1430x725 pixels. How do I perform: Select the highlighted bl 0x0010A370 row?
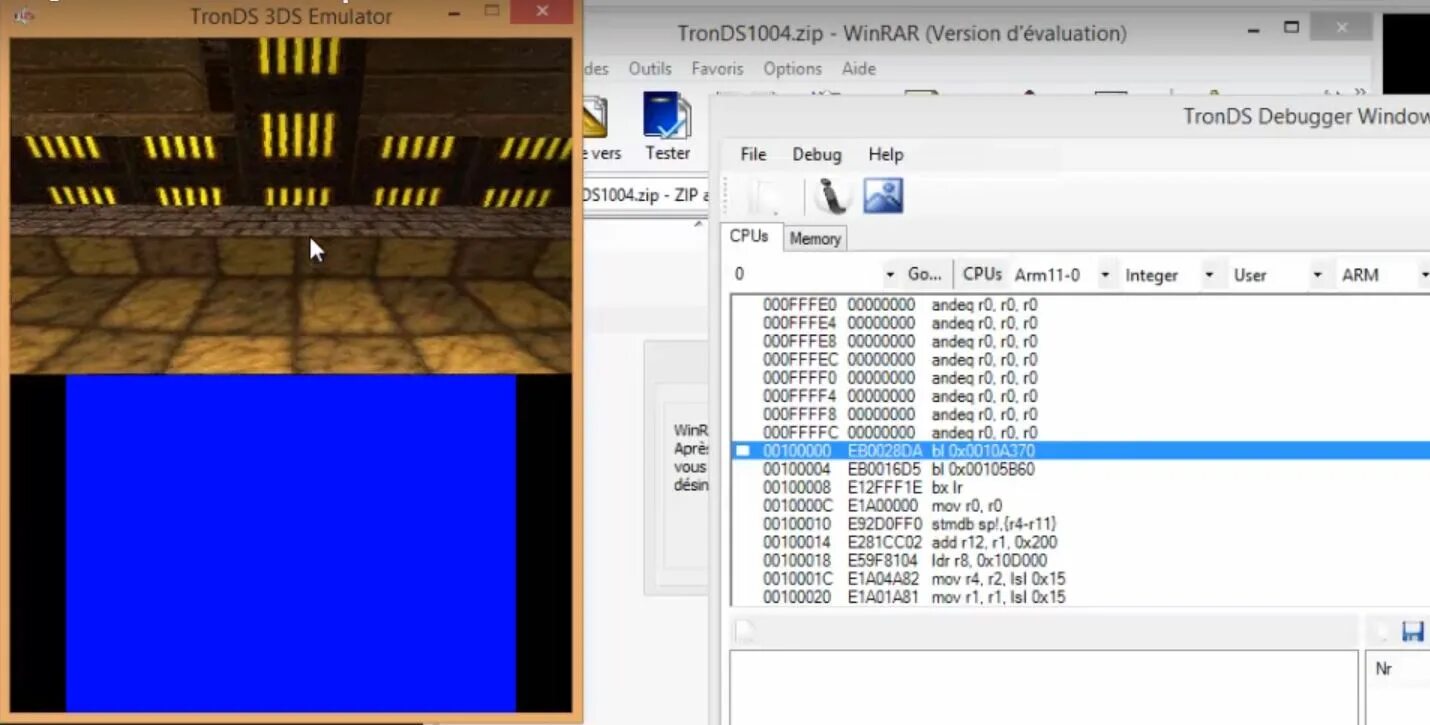pos(1081,451)
